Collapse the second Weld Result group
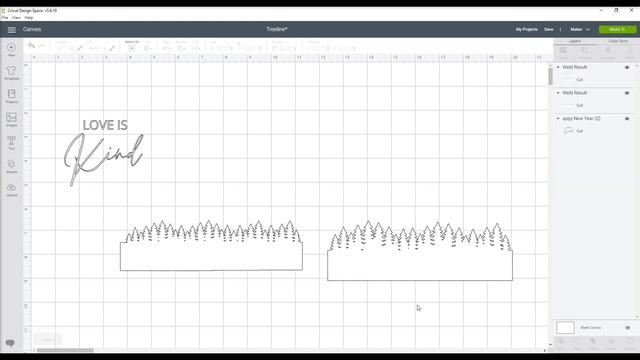 pos(558,93)
